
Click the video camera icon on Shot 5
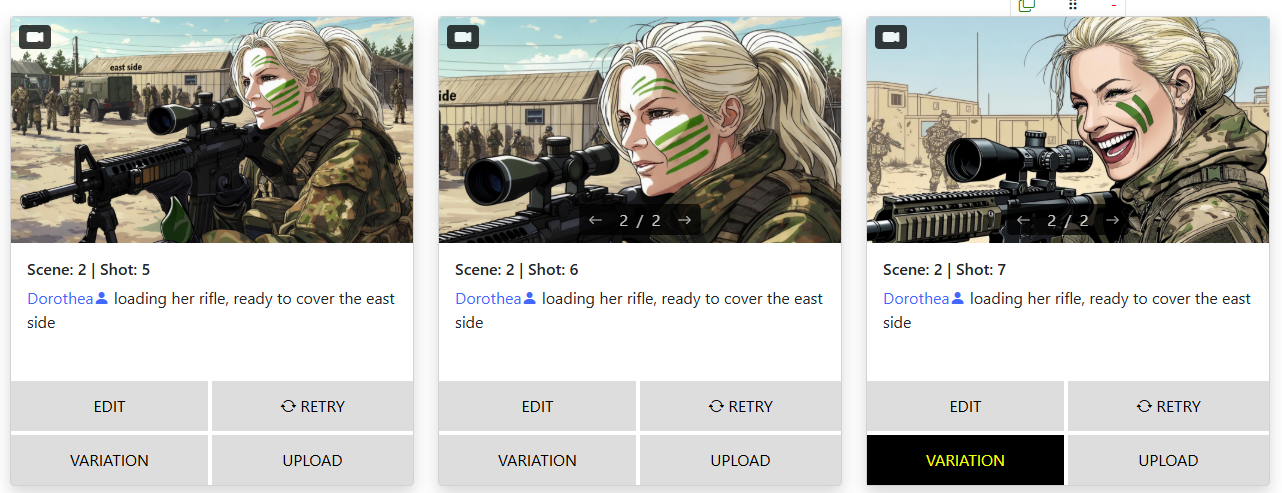point(35,37)
